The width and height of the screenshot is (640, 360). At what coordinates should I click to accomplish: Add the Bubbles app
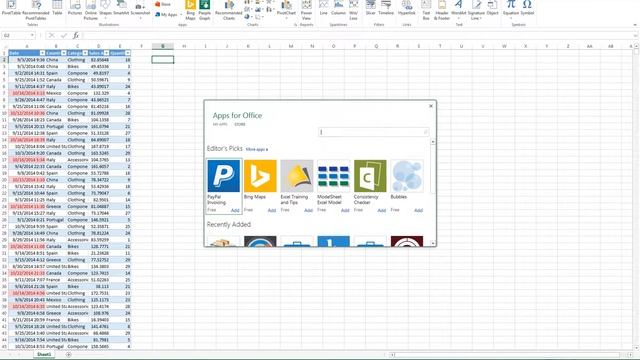tap(418, 211)
